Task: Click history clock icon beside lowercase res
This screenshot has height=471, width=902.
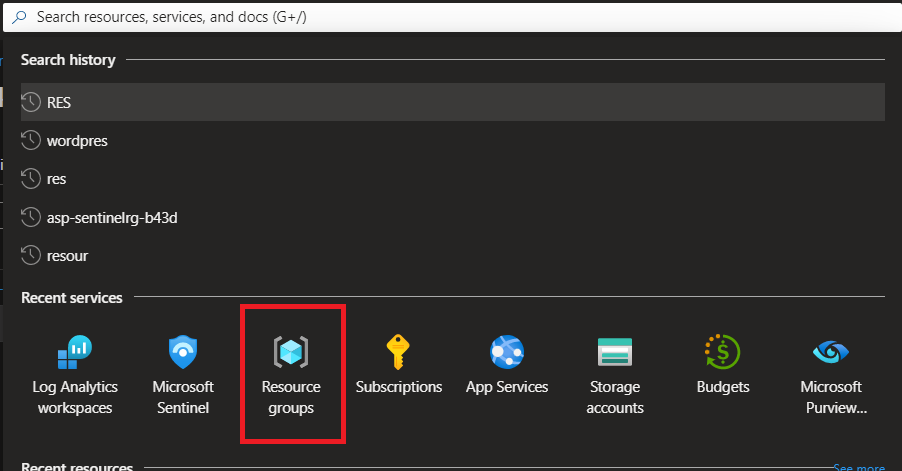Action: point(31,179)
